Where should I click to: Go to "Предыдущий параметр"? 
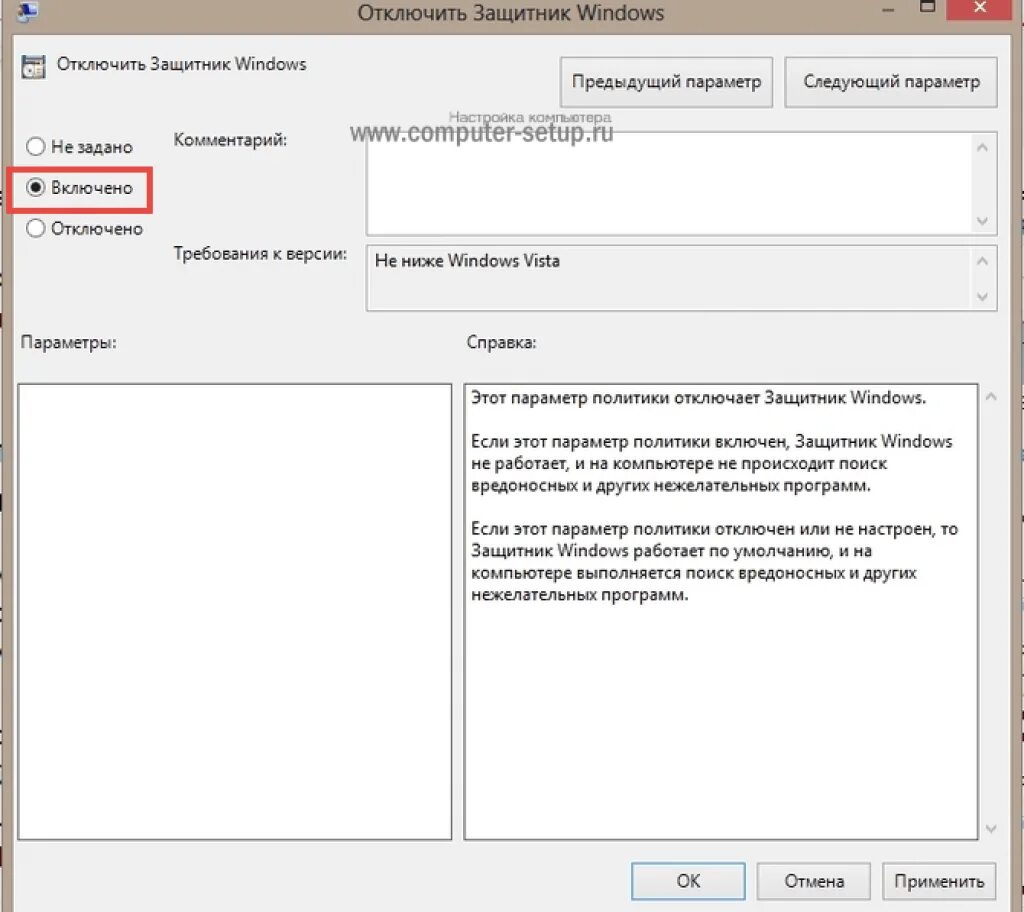pos(666,82)
